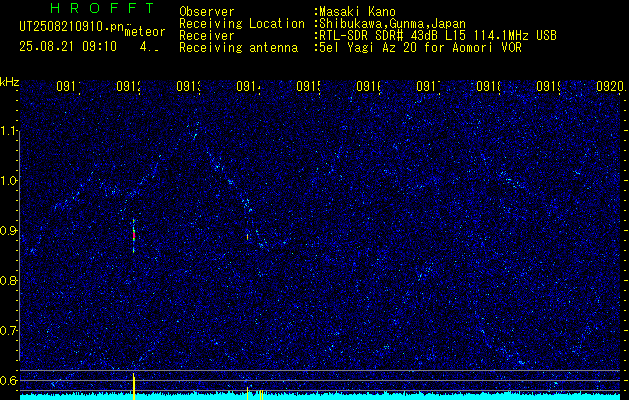Click the HROFFT title text
629x400 pixels.
tap(102, 8)
